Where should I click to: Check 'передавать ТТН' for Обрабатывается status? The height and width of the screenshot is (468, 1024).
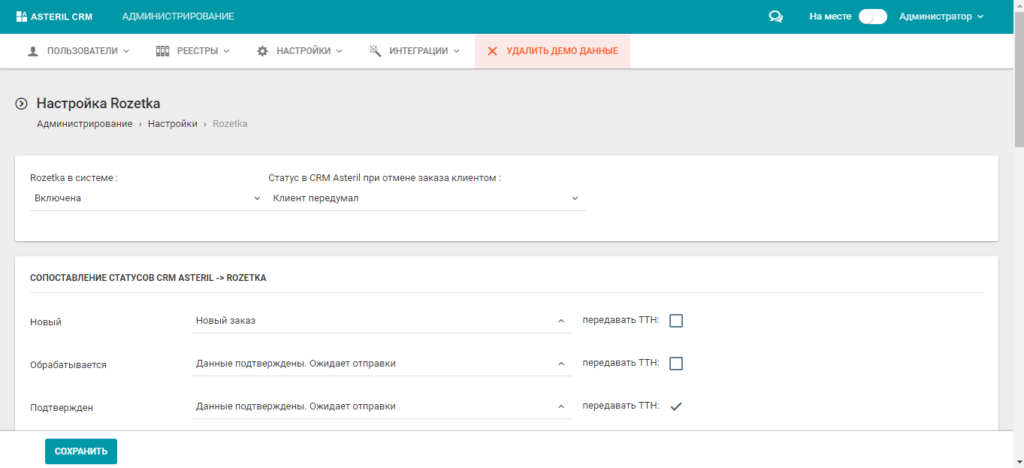point(676,363)
